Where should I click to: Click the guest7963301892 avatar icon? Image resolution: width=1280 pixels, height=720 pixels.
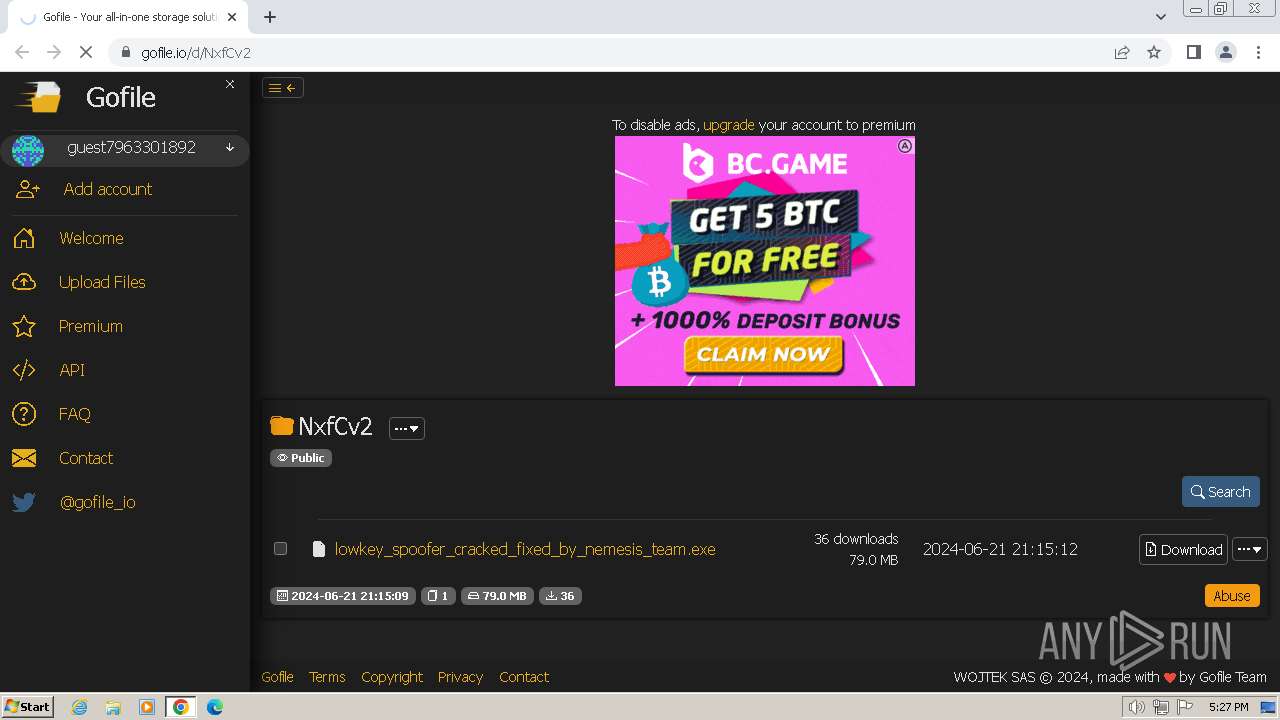(x=28, y=150)
